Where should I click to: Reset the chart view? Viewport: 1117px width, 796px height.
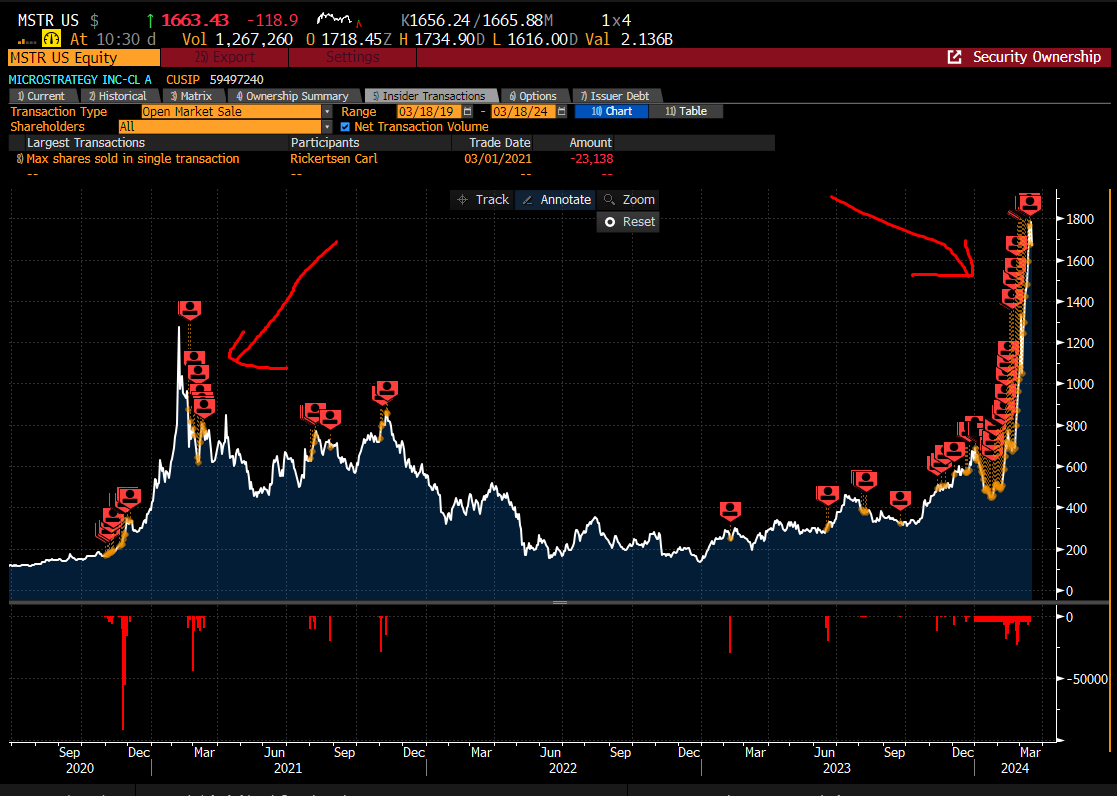point(628,222)
